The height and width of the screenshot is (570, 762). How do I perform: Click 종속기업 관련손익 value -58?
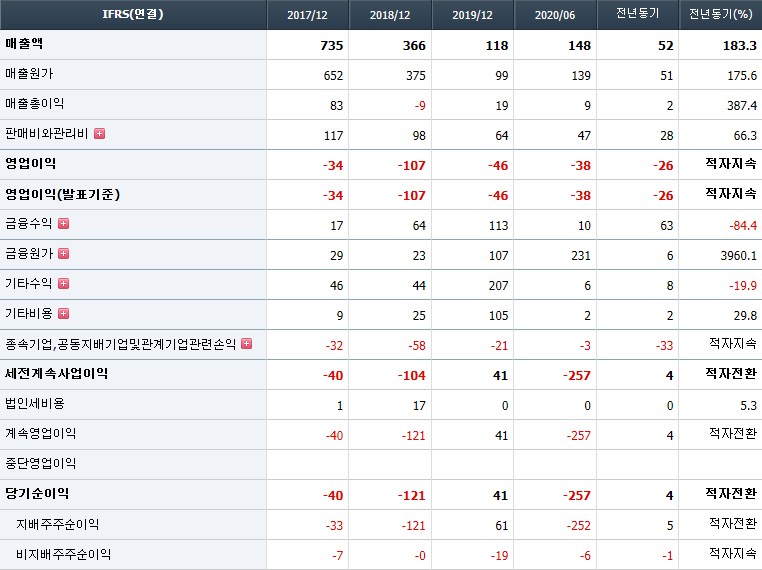417,346
